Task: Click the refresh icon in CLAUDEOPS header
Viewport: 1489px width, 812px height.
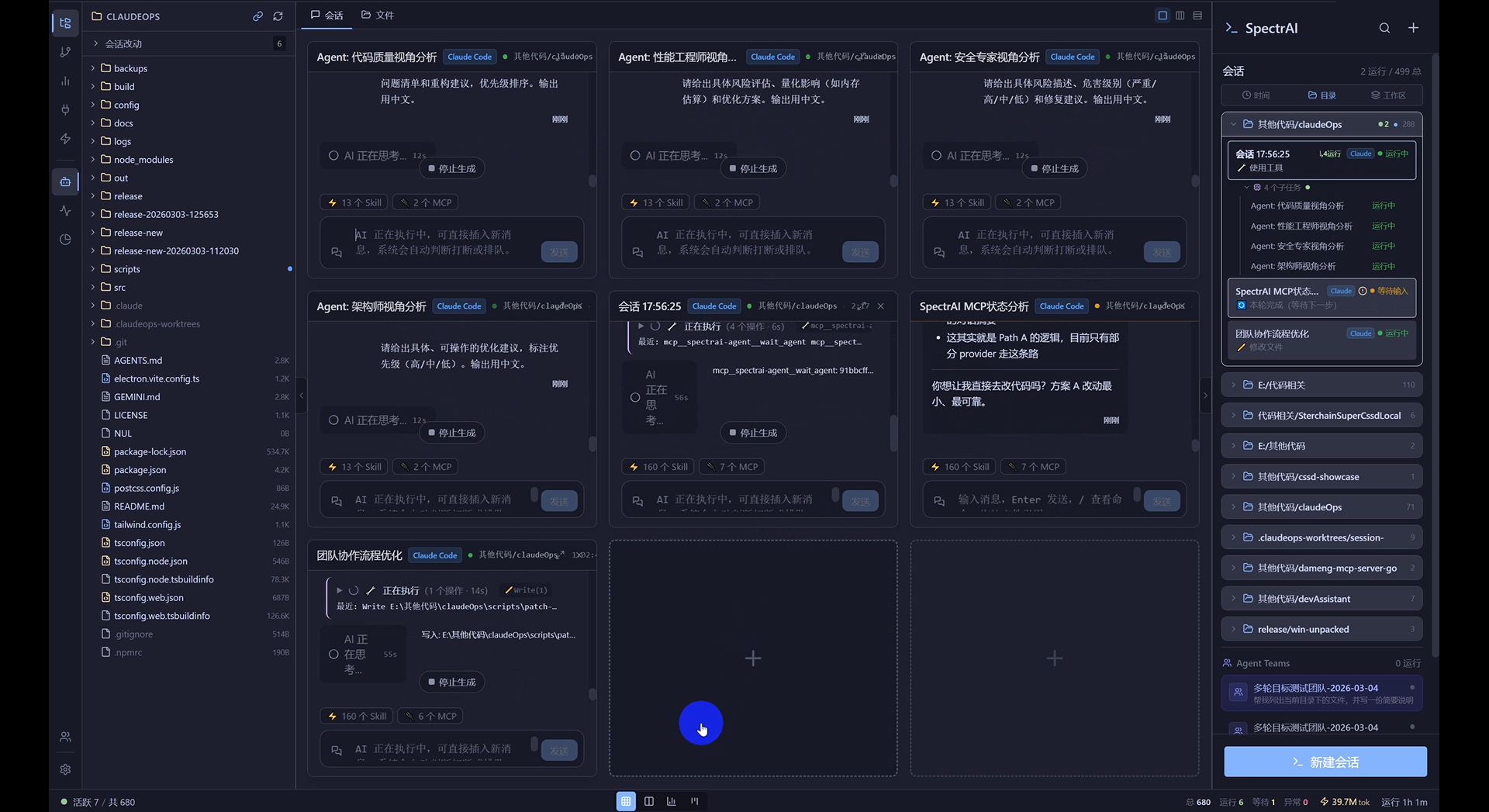Action: 278,16
